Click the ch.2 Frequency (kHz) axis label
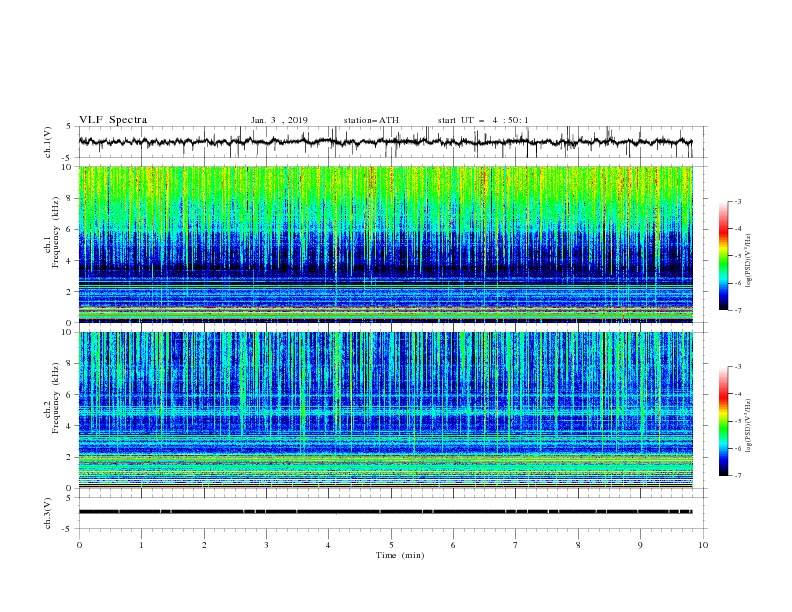This screenshot has height=612, width=792. [51, 397]
